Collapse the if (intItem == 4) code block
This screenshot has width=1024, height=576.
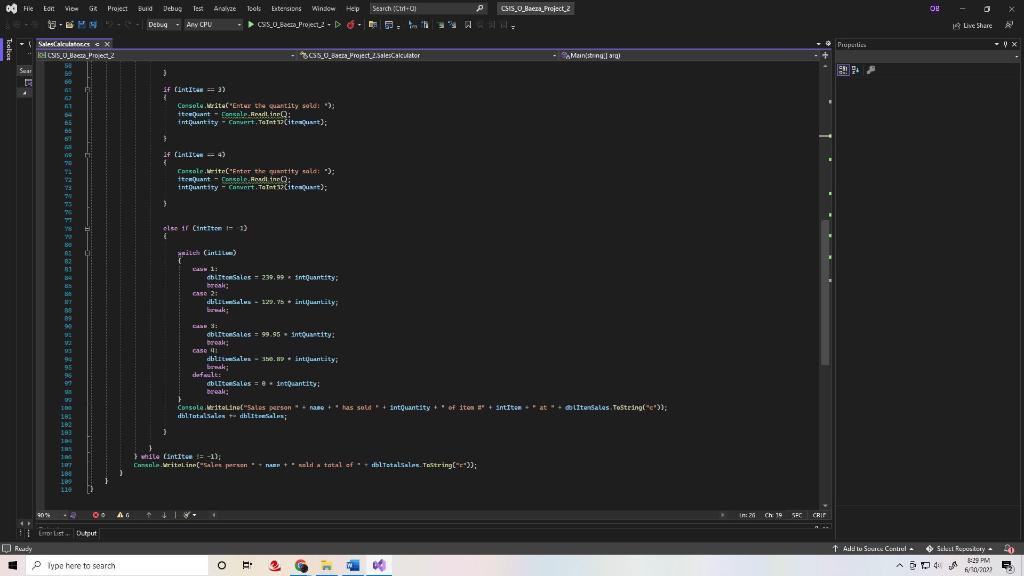coord(87,155)
